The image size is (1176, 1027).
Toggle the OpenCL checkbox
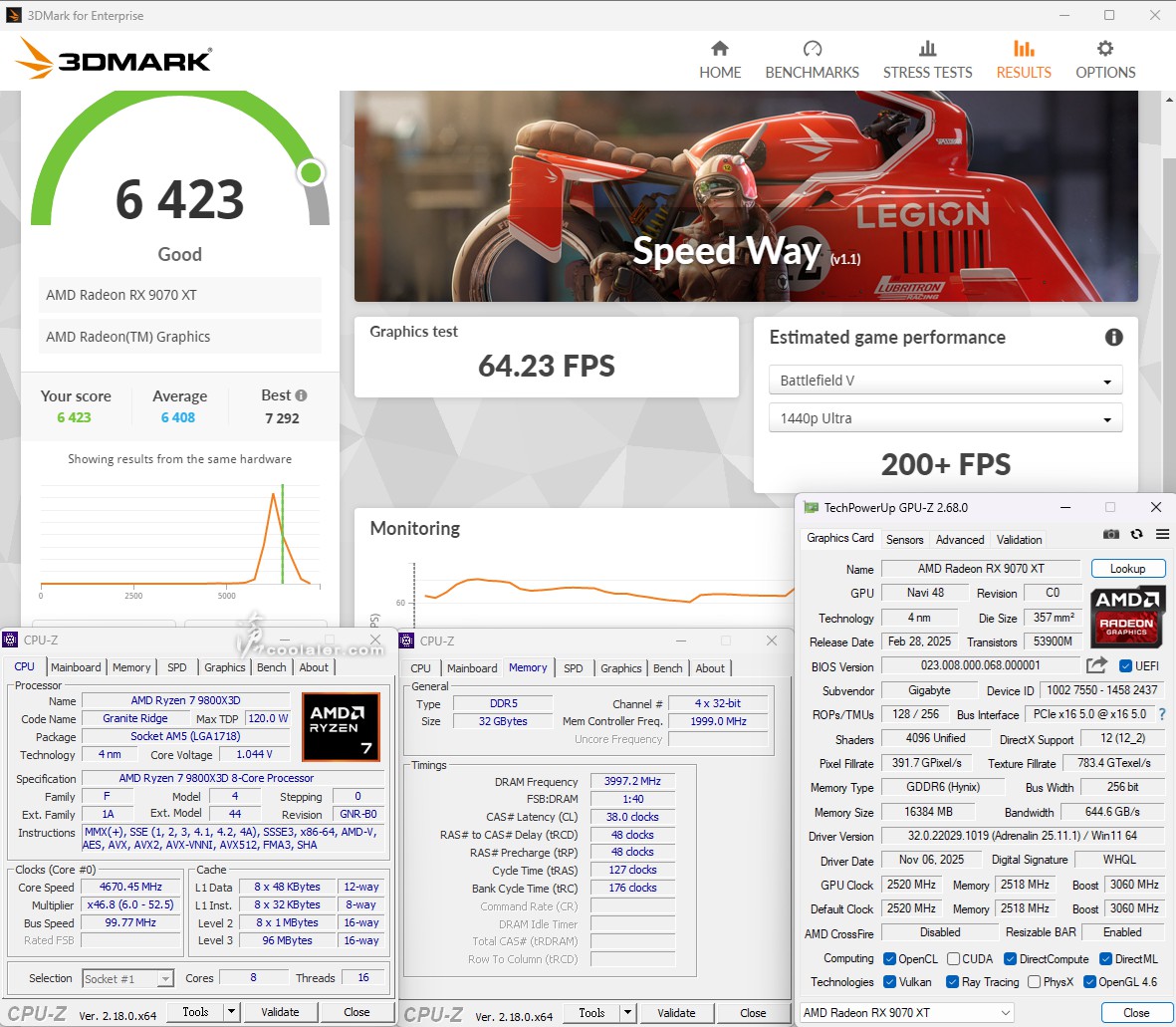[x=889, y=958]
